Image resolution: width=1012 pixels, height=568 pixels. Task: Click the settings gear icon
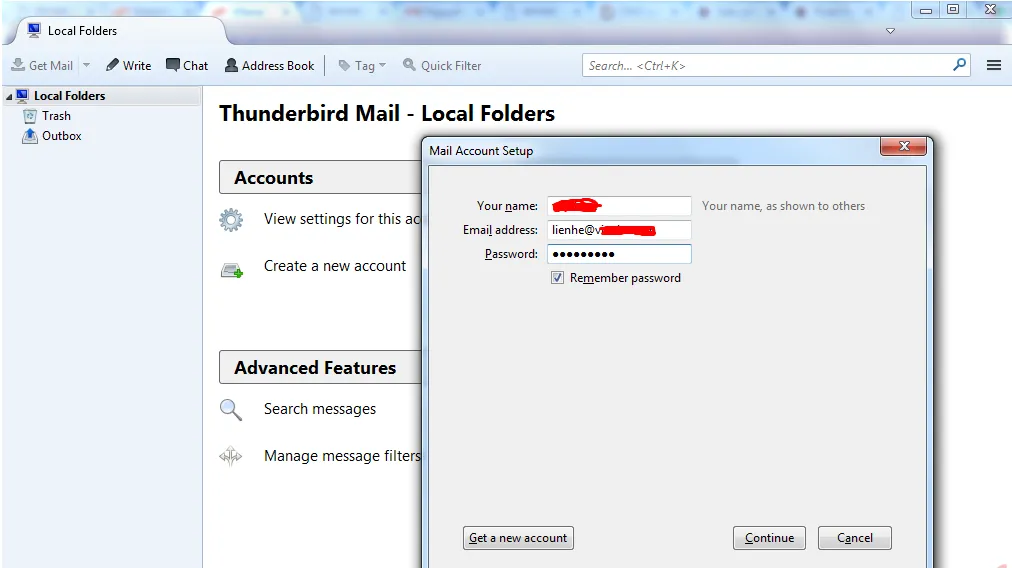[231, 220]
